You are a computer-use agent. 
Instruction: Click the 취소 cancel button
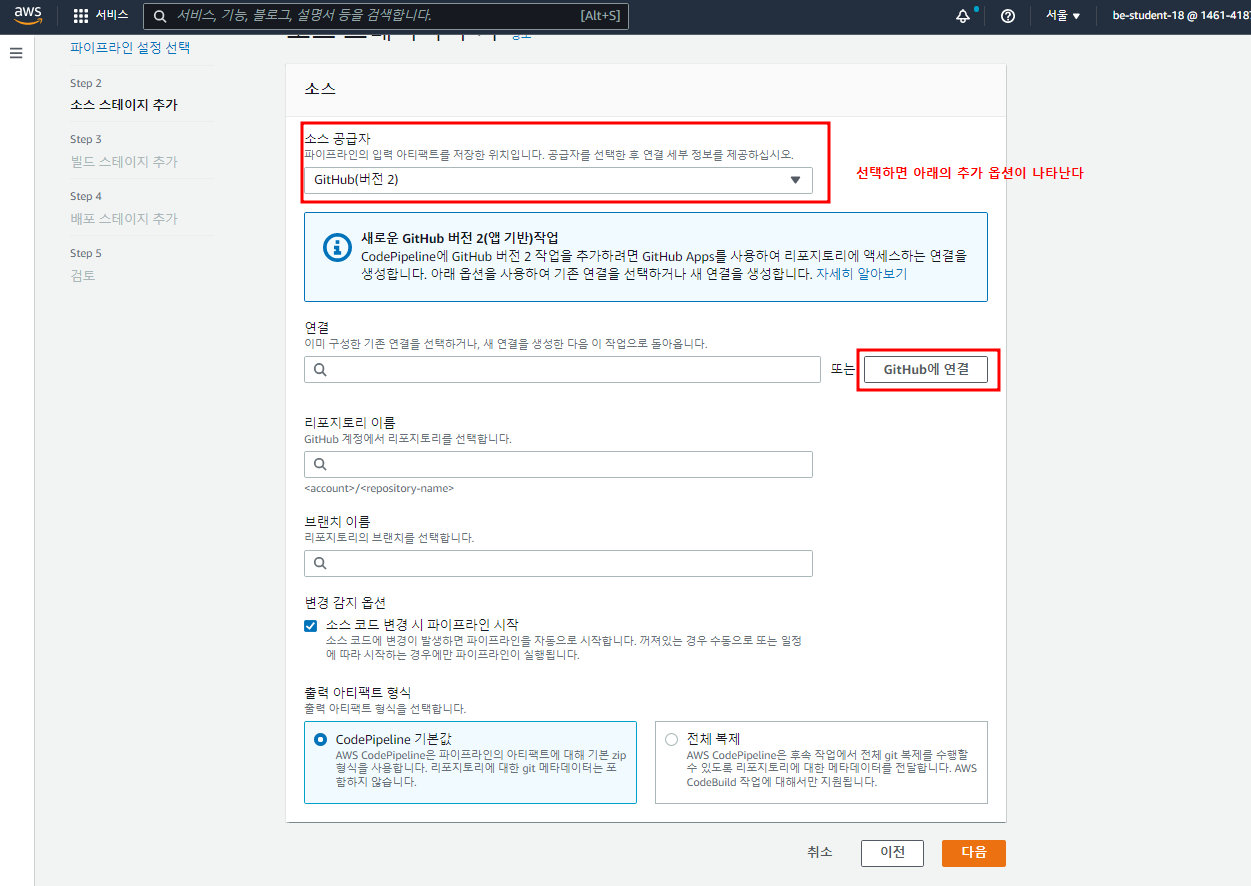coord(820,852)
